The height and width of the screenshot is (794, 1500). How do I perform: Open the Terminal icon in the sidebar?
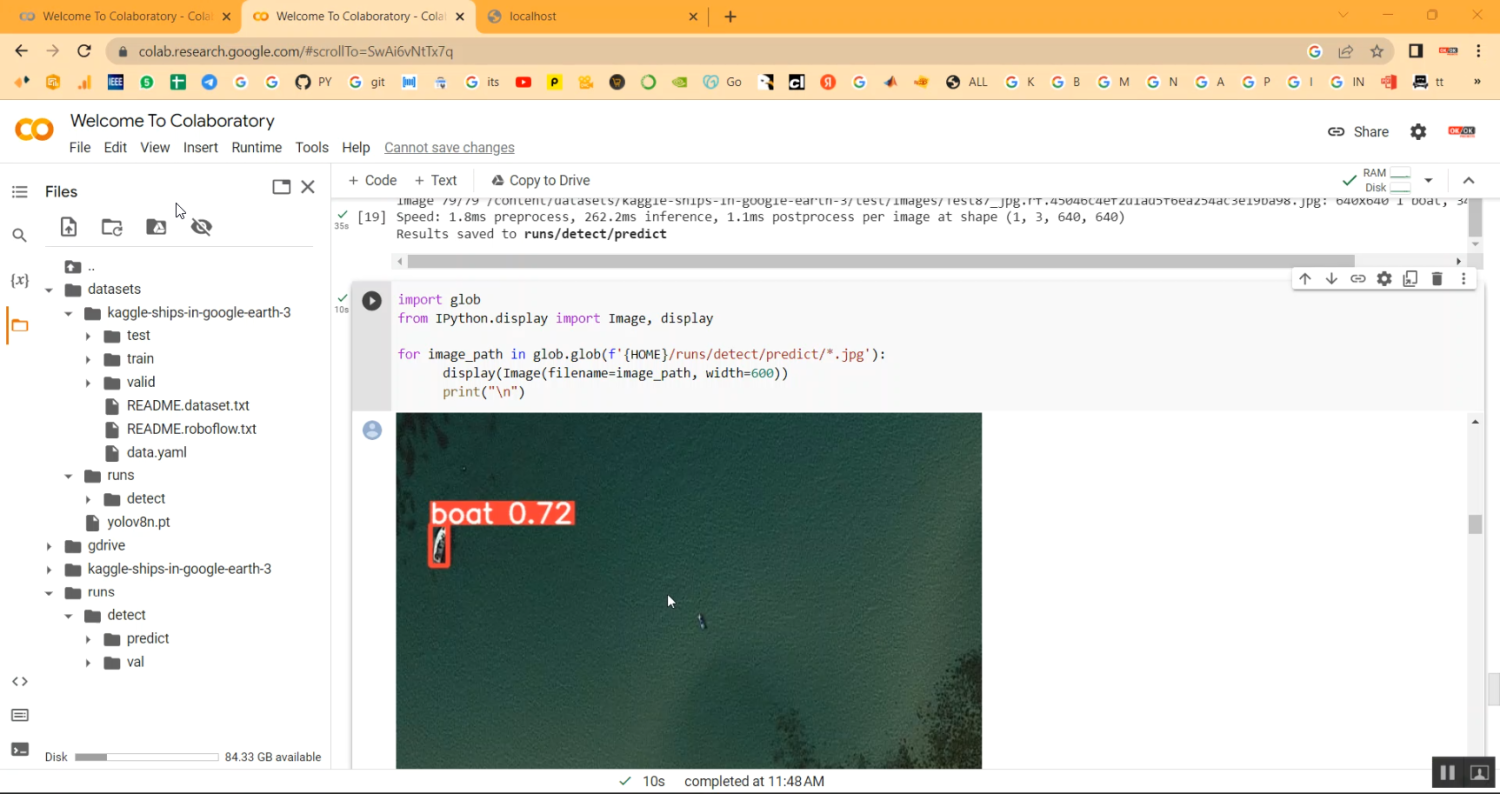(19, 749)
